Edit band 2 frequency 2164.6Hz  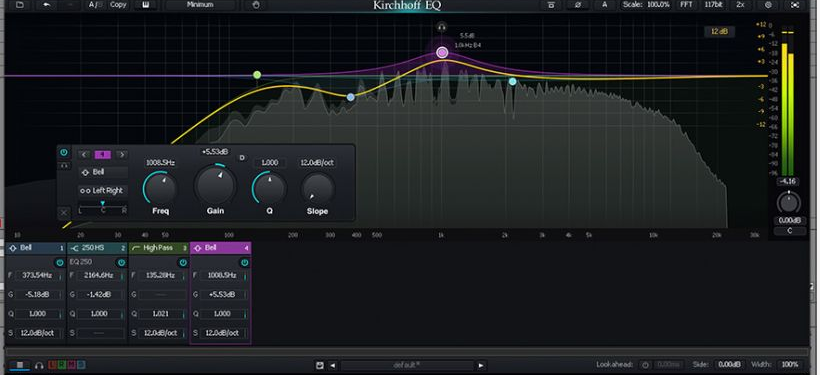coord(99,275)
